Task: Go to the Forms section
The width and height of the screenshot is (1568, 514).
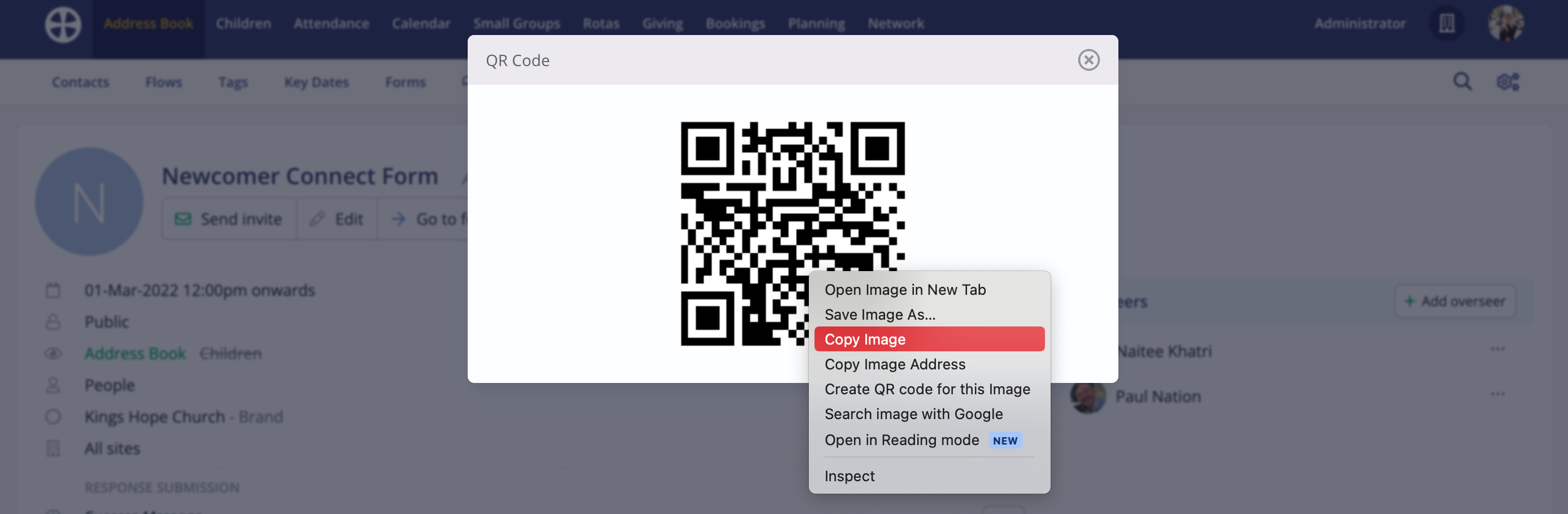Action: tap(405, 81)
